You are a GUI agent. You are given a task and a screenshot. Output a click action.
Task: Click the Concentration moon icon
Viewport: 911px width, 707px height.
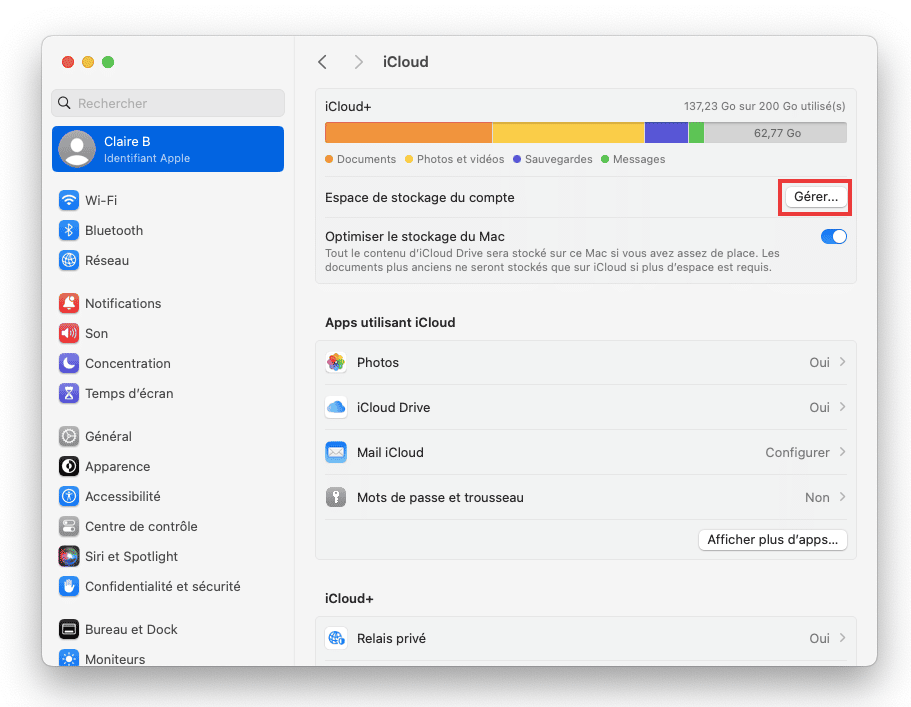(x=69, y=364)
